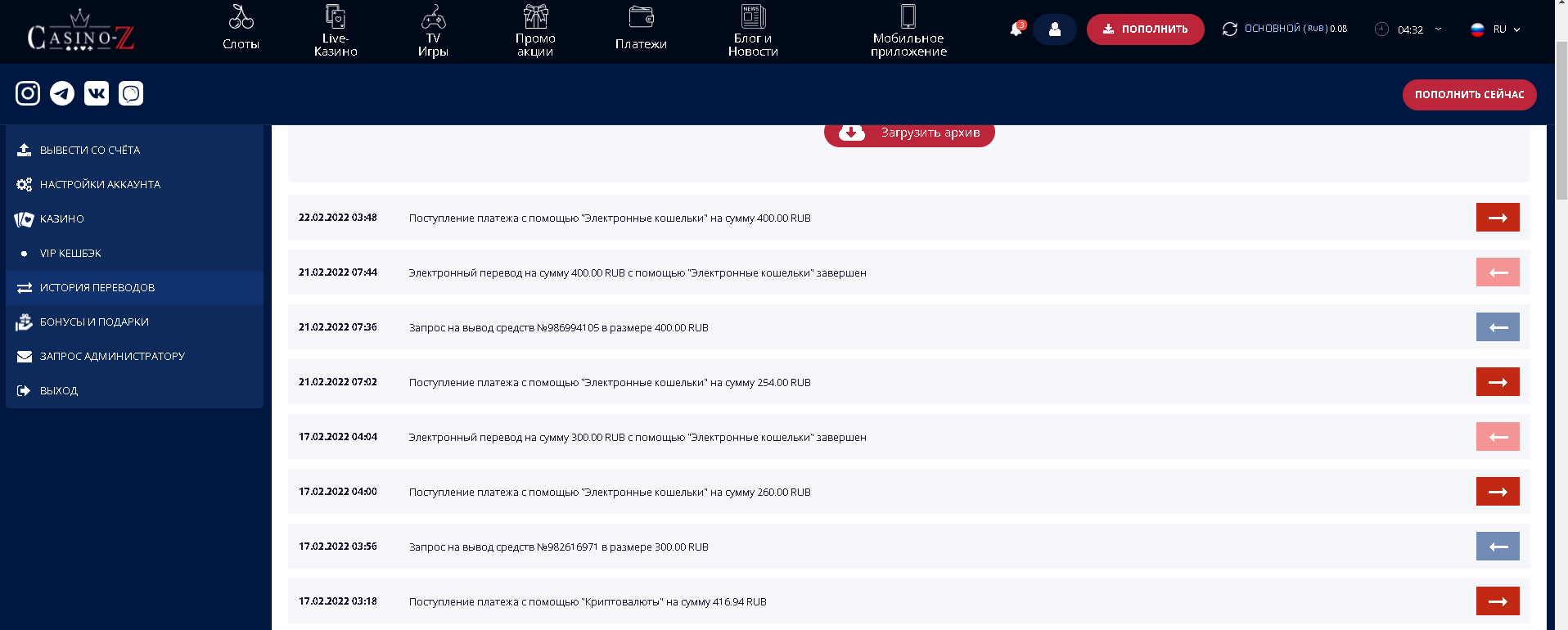1568x630 pixels.
Task: Expand the time dropdown next to 04:32
Action: (x=1438, y=29)
